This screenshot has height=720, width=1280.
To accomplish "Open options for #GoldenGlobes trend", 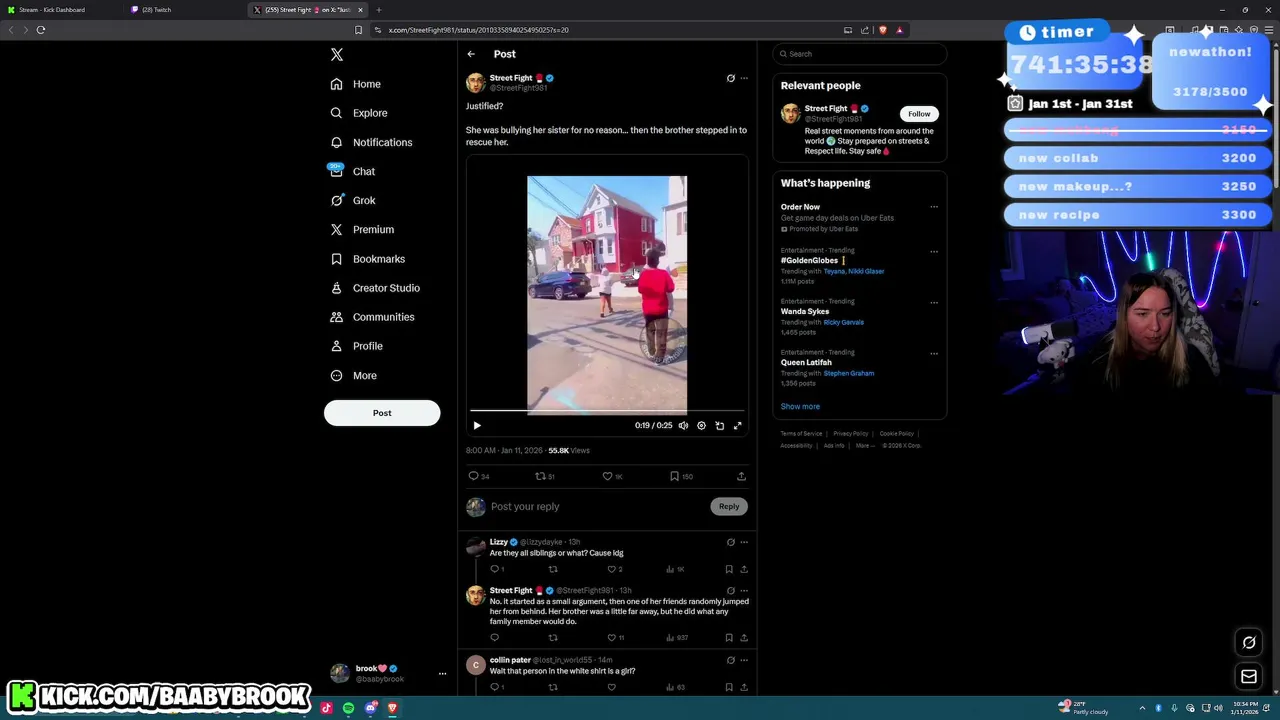I will click(934, 252).
